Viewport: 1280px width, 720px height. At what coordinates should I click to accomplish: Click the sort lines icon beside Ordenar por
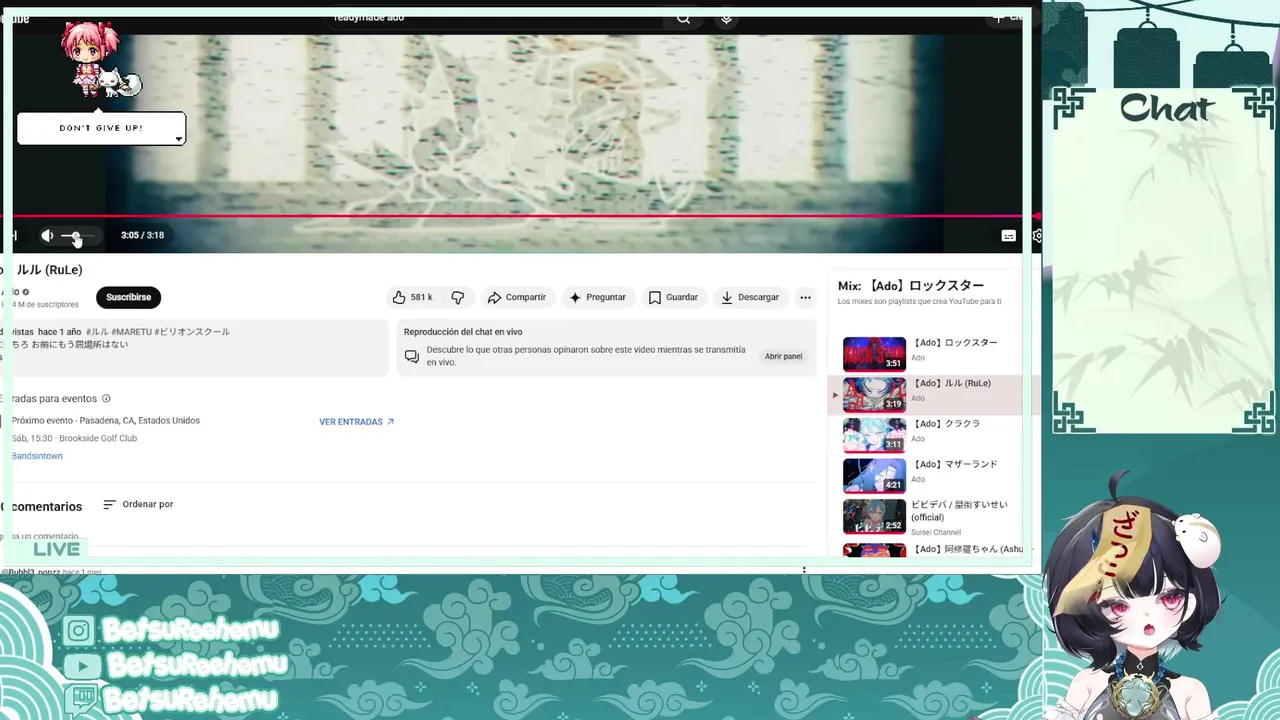(x=109, y=504)
